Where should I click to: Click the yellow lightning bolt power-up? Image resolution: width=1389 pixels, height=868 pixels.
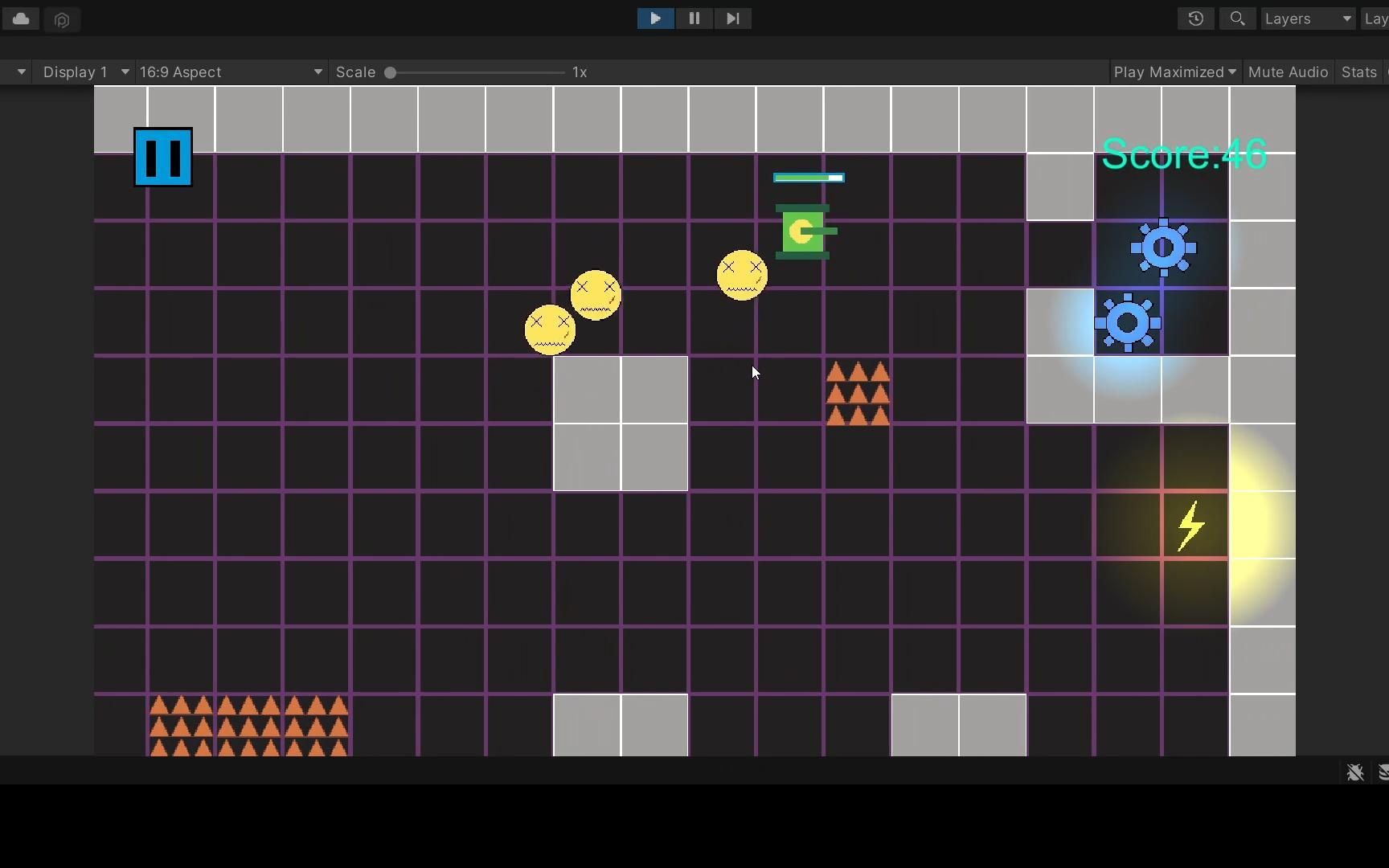[1190, 526]
